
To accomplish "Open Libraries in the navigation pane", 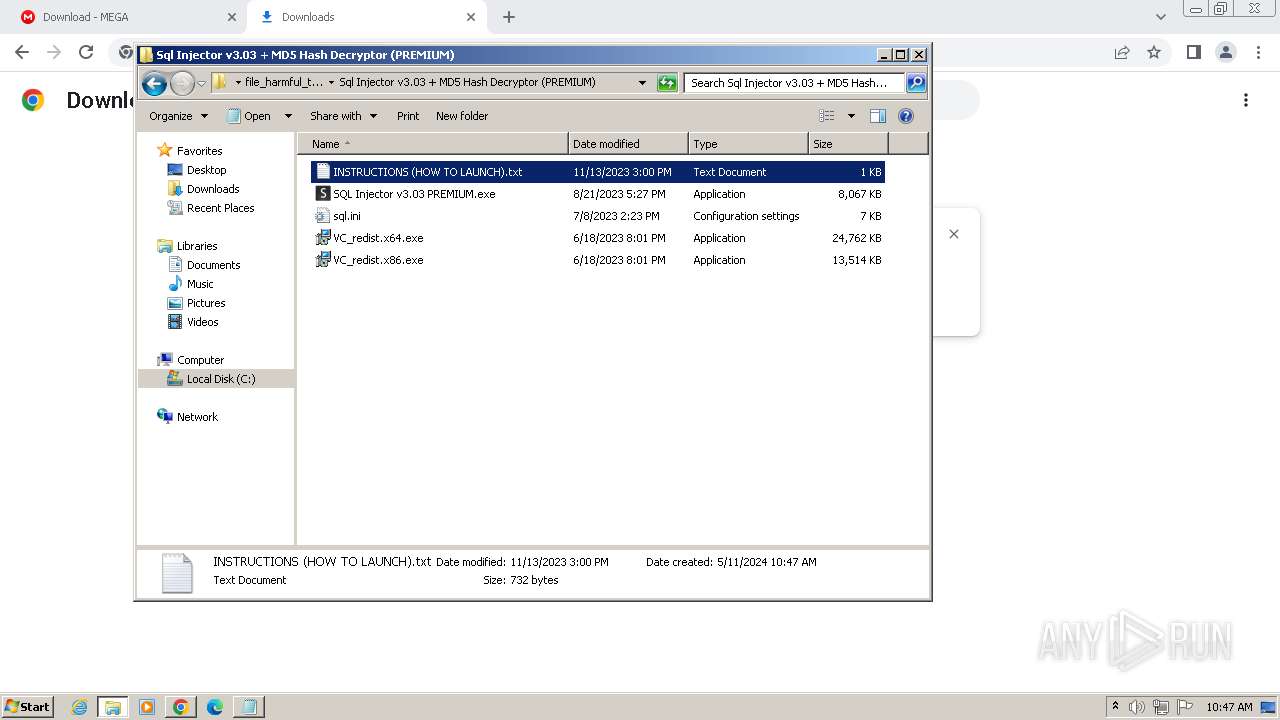I will 197,246.
